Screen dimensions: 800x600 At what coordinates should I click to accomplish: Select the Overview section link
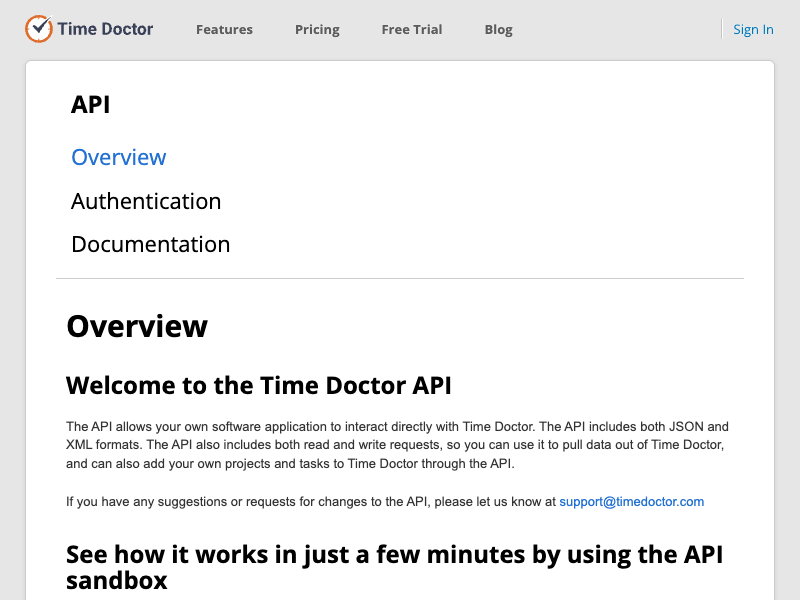pos(118,157)
